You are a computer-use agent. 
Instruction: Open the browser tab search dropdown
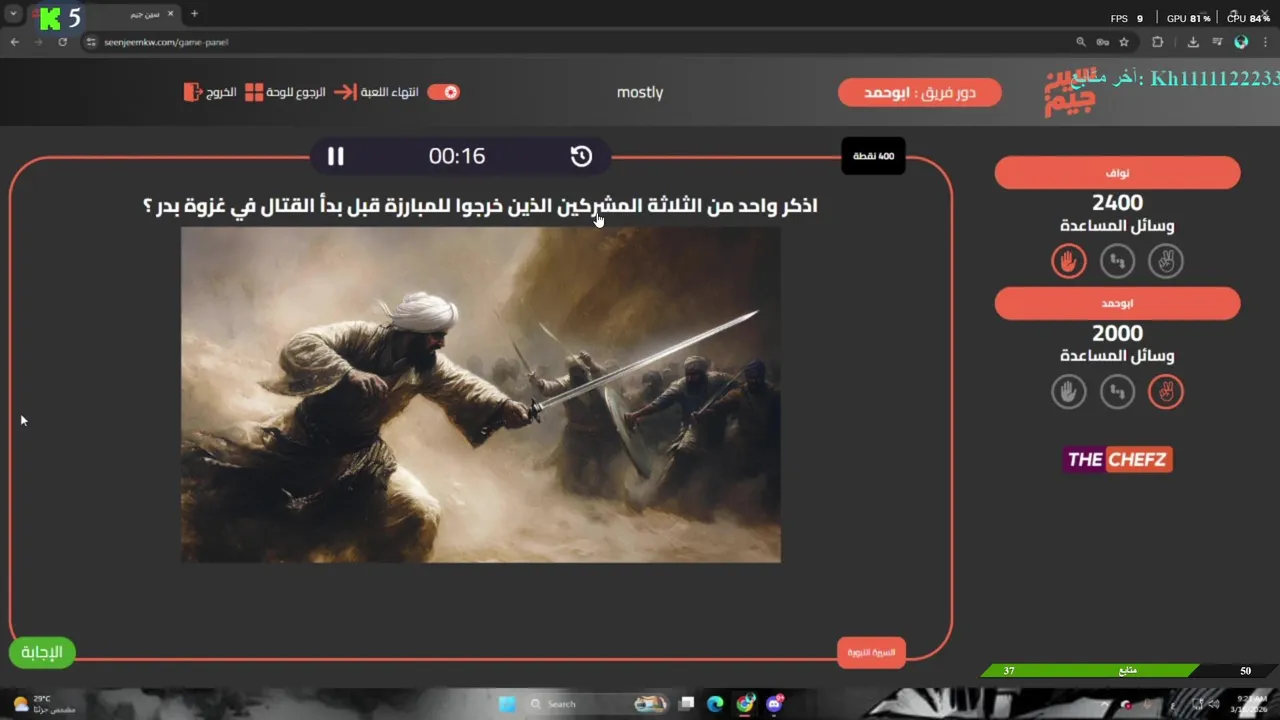(x=15, y=14)
